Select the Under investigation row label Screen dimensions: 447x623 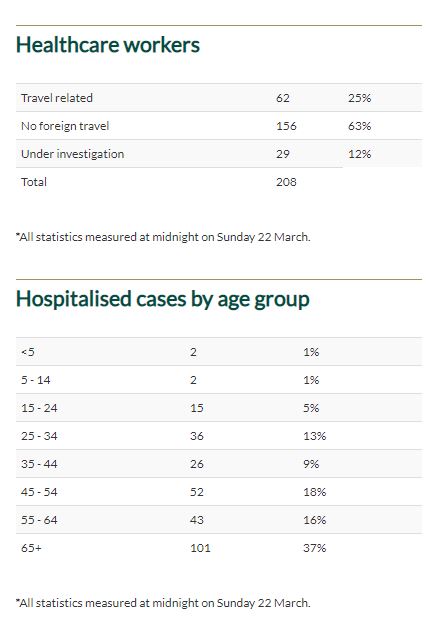click(73, 154)
